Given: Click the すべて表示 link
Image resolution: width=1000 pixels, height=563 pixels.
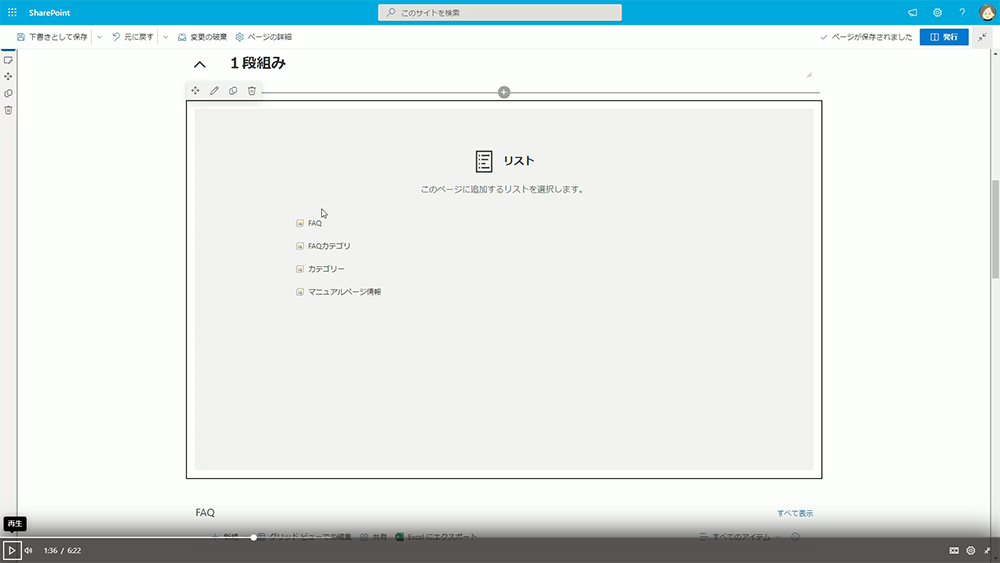Looking at the screenshot, I should coord(795,513).
